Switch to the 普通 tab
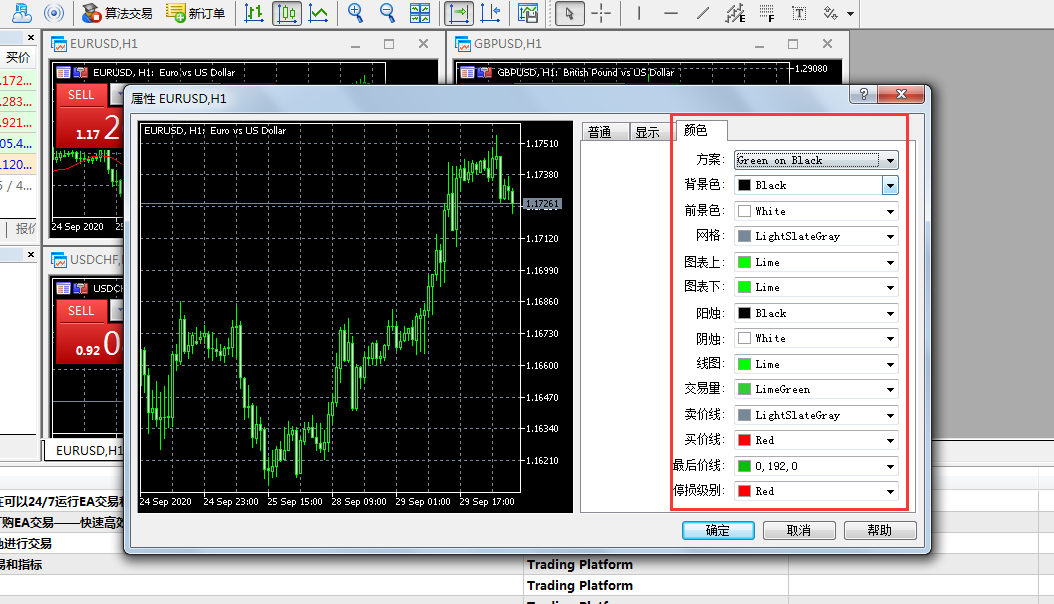Viewport: 1054px width, 604px height. [600, 132]
